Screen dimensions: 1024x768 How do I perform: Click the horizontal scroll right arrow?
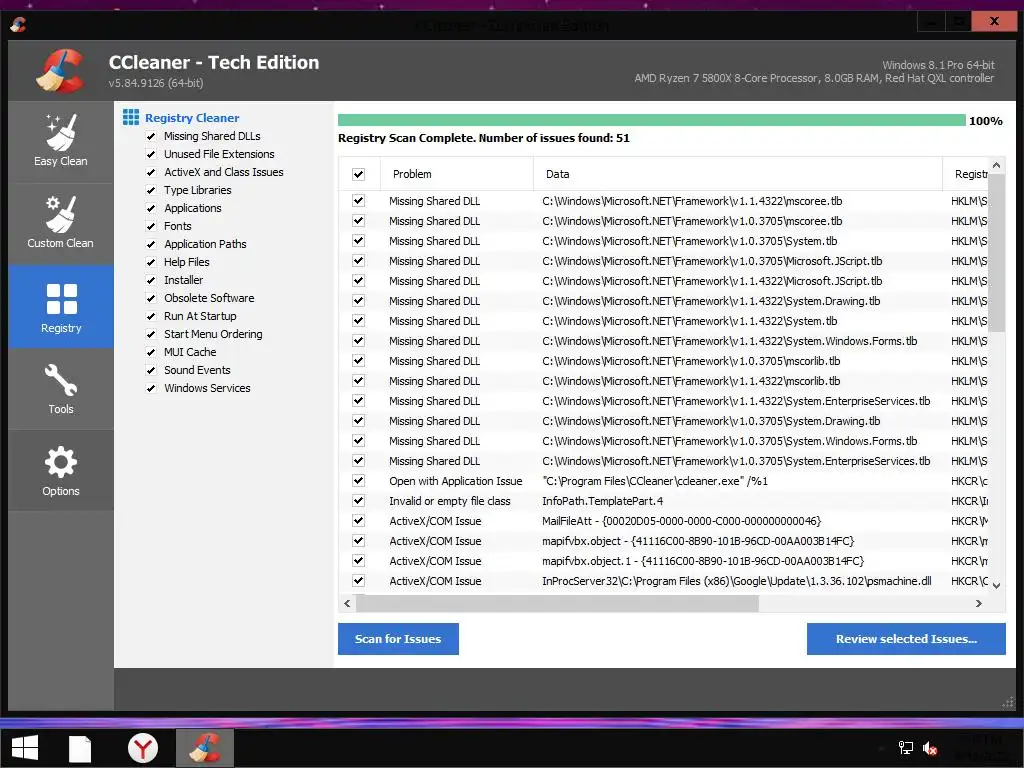[x=978, y=603]
